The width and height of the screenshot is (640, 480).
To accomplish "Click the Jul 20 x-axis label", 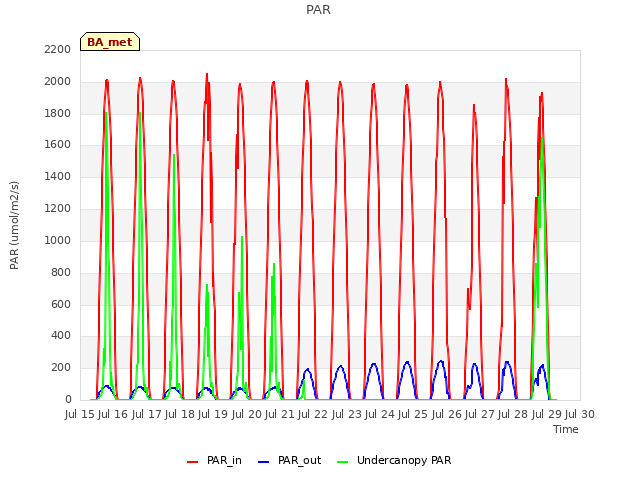I will 247,414.
